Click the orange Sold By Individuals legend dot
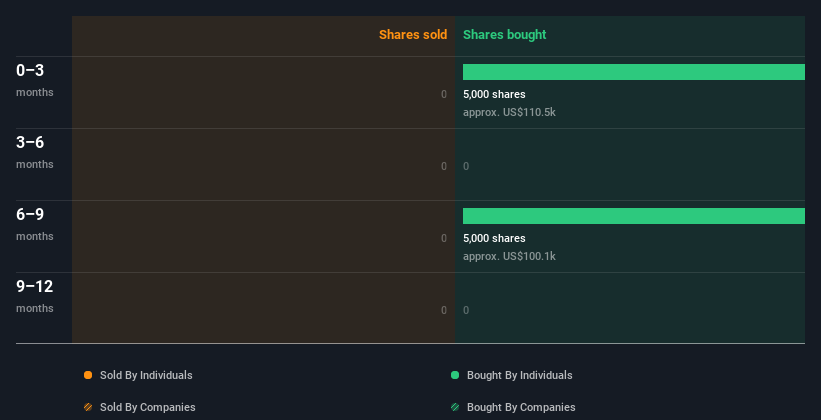The width and height of the screenshot is (821, 420). point(88,375)
